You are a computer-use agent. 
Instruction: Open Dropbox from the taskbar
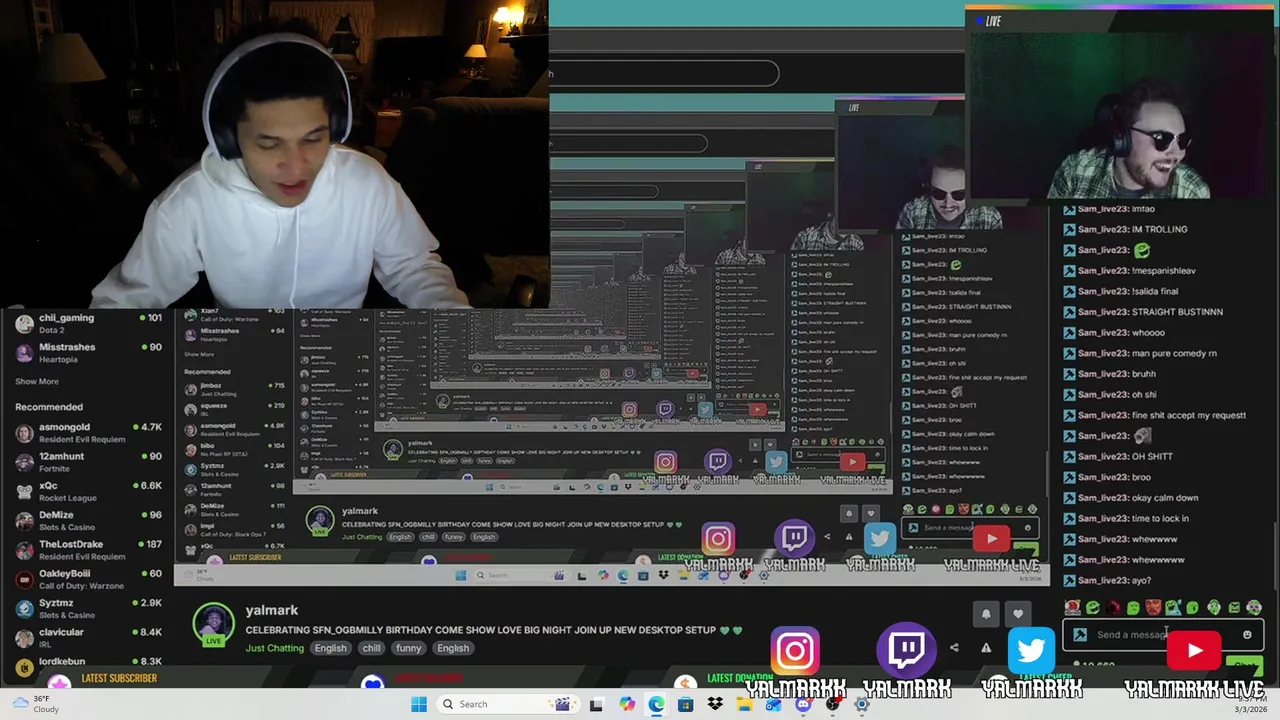click(715, 704)
